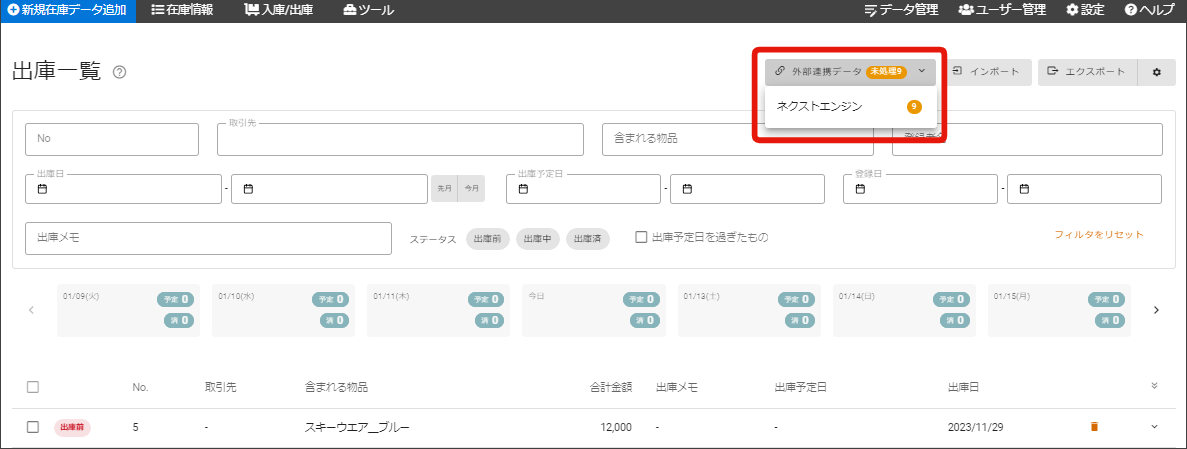Select the checkbox for shipment row 5
The width and height of the screenshot is (1187, 449).
click(33, 427)
